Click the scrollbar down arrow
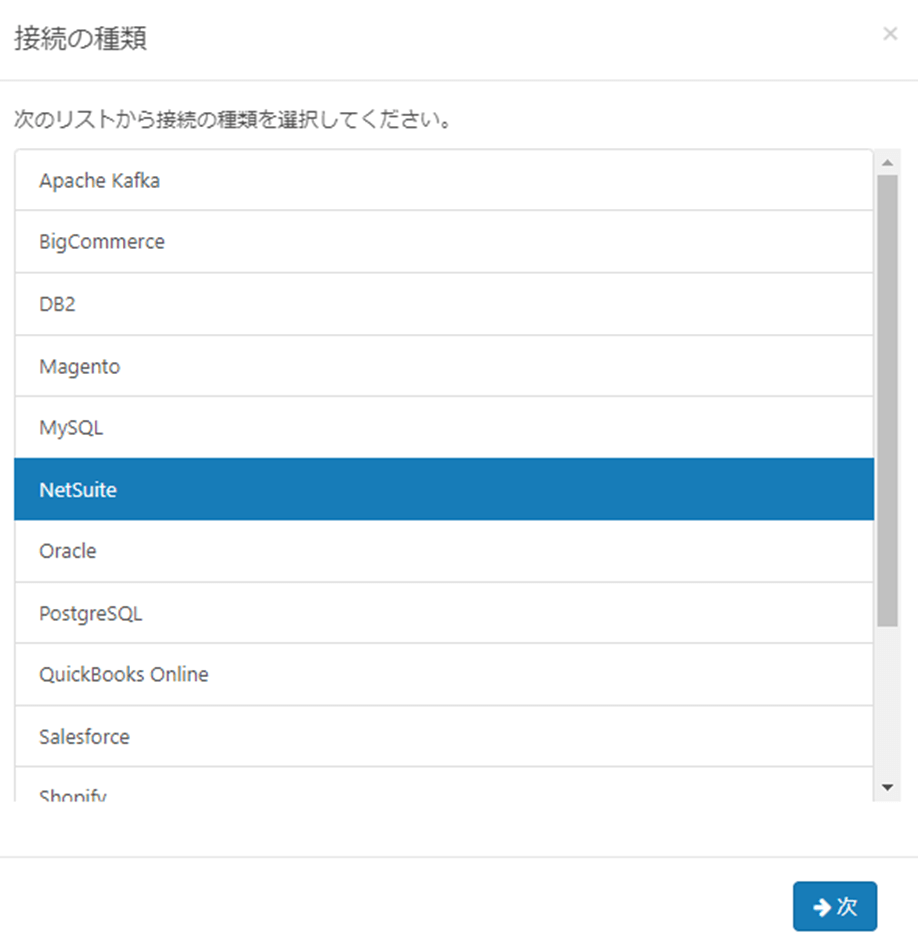This screenshot has height=947, width=918. (x=887, y=789)
